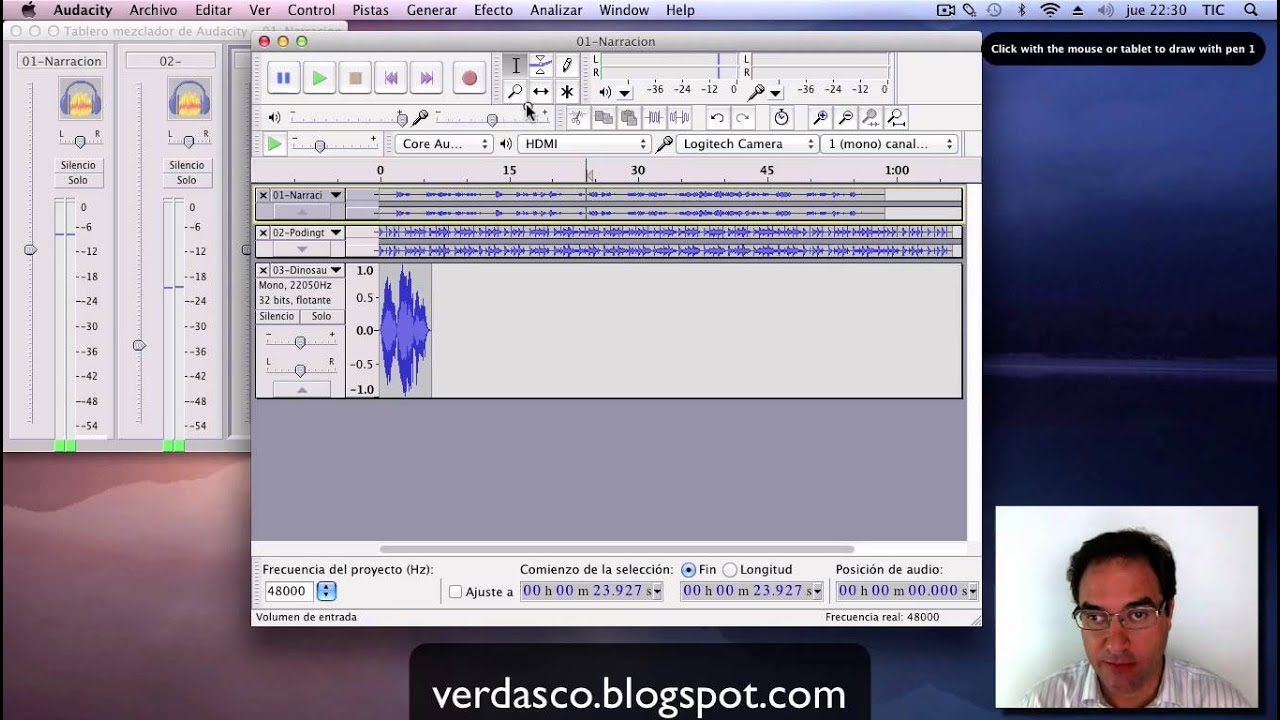Redo the last undone action
The height and width of the screenshot is (720, 1280).
[742, 118]
